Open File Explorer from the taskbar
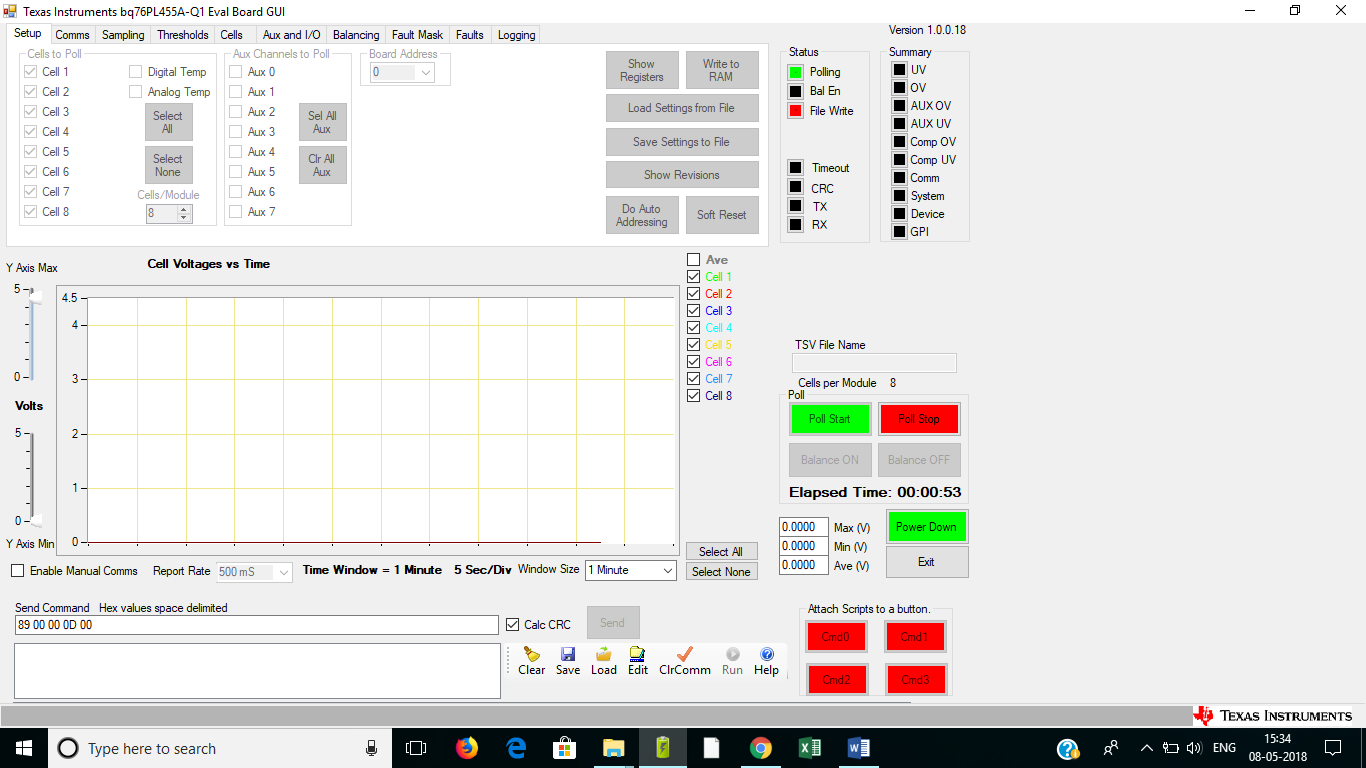1366x768 pixels. (614, 748)
